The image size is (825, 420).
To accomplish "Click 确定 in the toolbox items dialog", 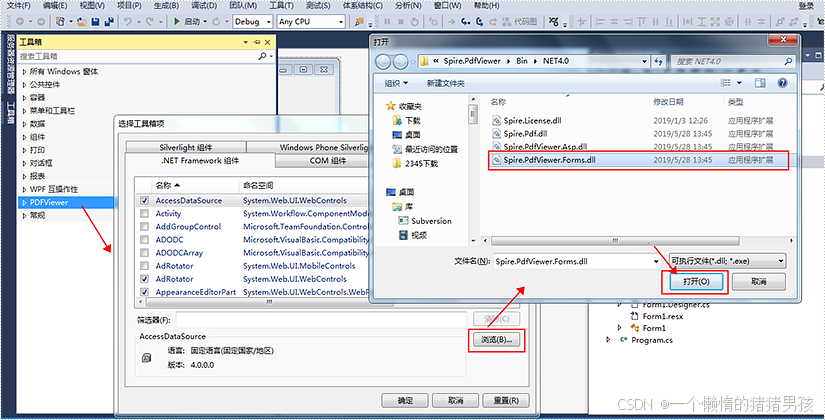I will 405,401.
